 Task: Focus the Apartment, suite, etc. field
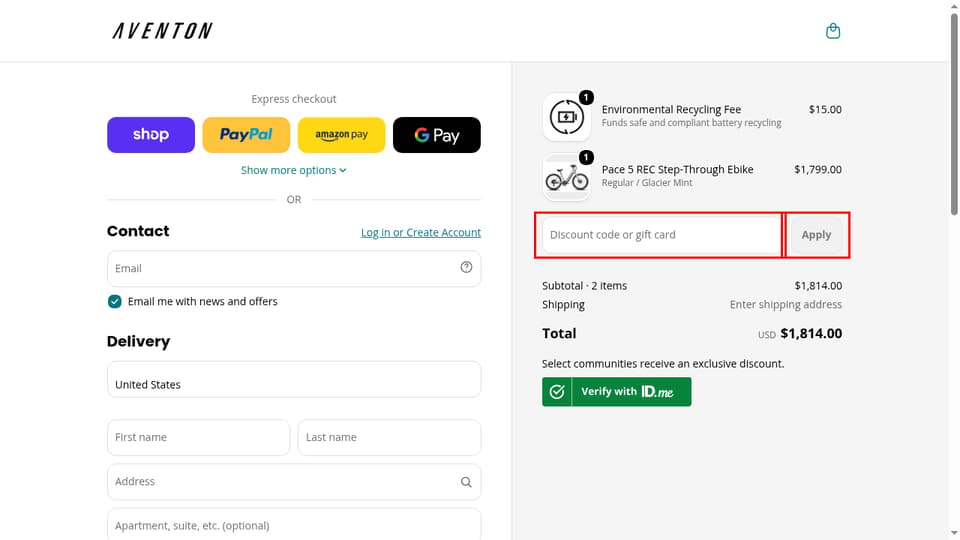point(294,524)
